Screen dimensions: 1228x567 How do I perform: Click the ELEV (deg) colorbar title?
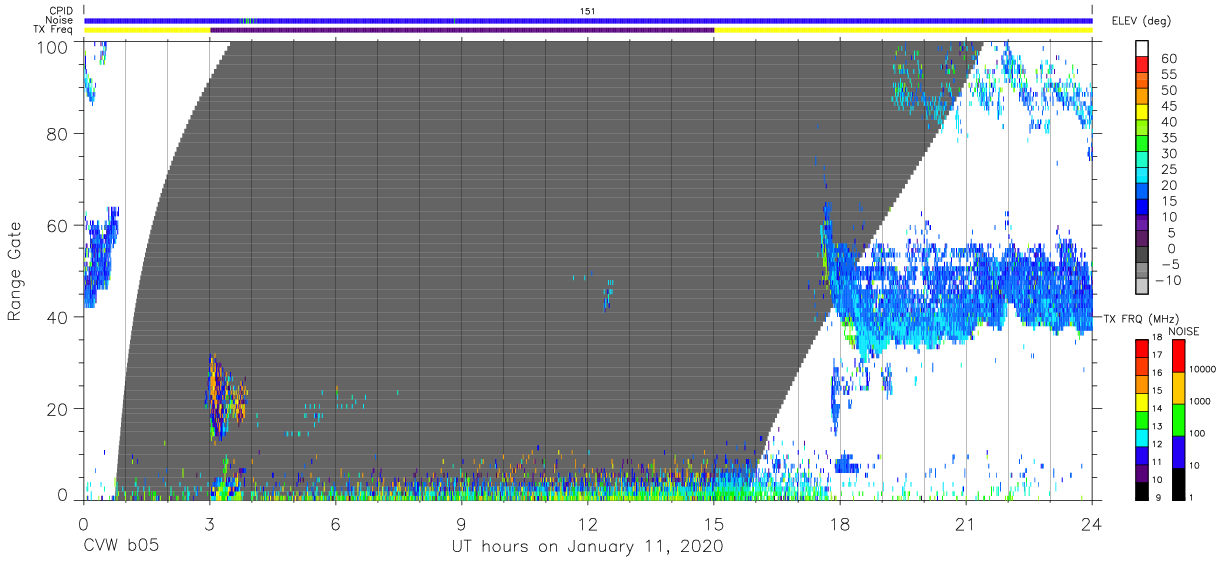(1141, 20)
